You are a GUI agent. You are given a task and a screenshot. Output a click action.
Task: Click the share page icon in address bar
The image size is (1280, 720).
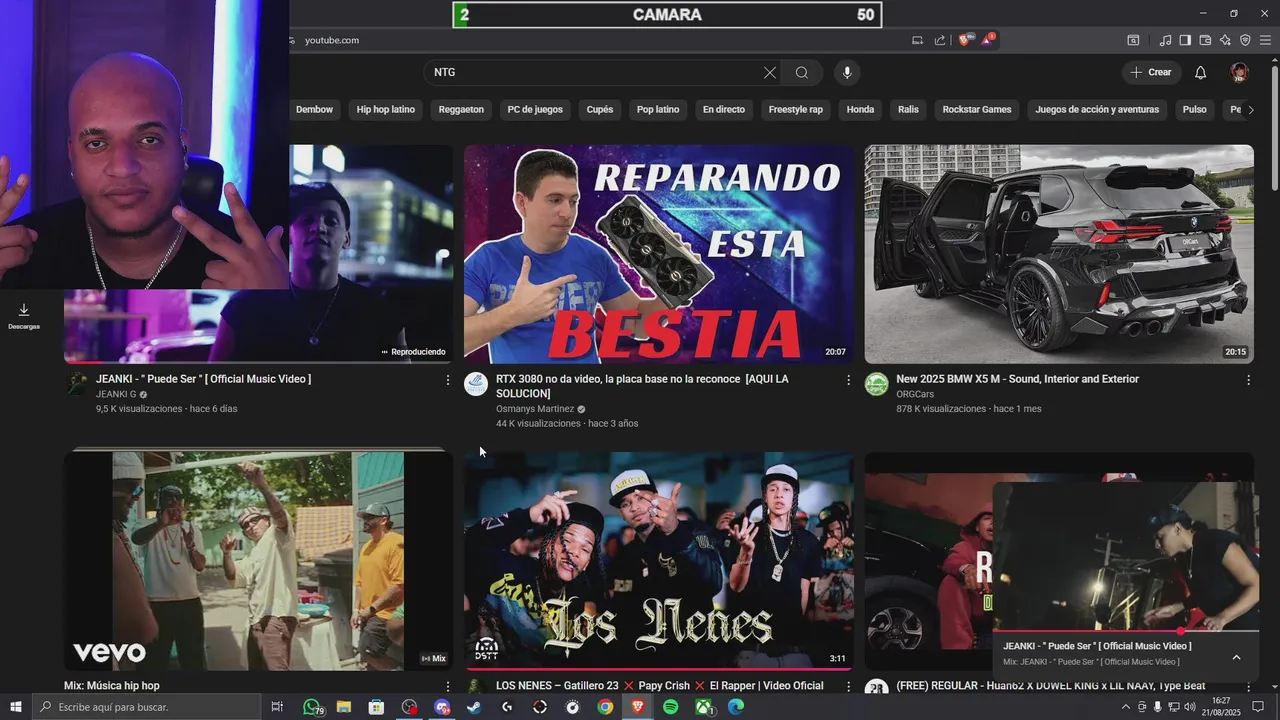940,40
